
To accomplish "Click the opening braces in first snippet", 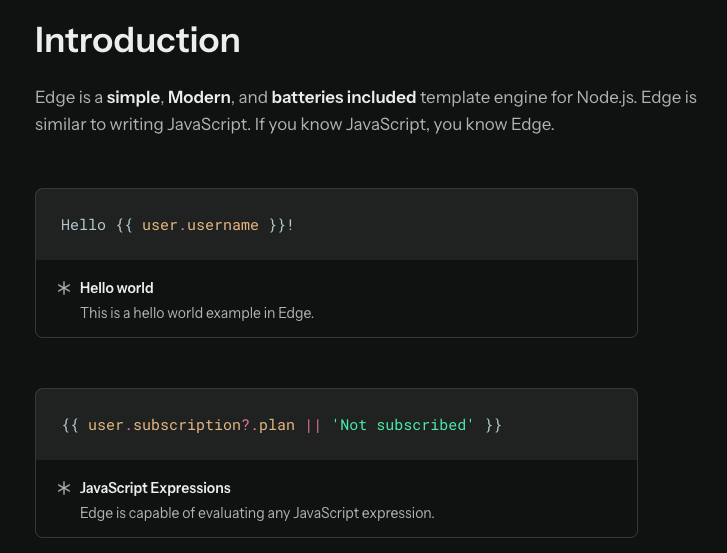I will pyautogui.click(x=124, y=225).
